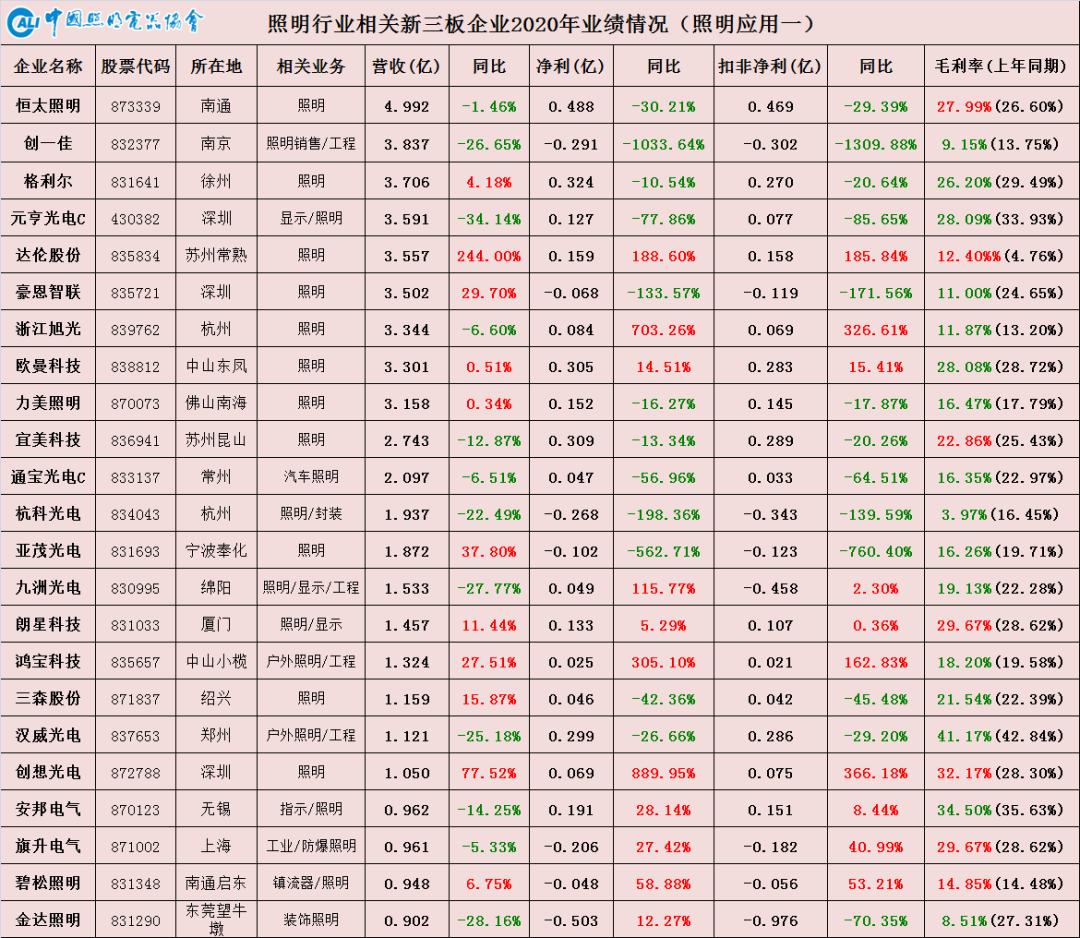Viewport: 1080px width, 938px height.
Task: Select non-recurring net profit -0.976
Action: (x=770, y=921)
